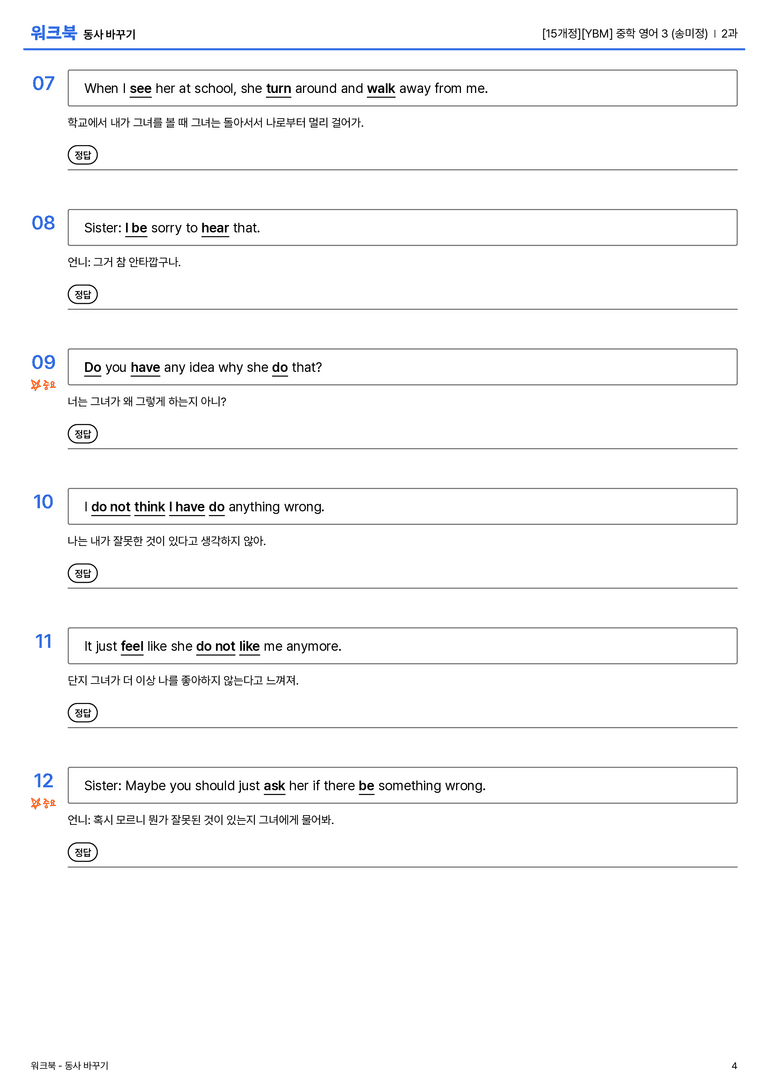768x1087 pixels.
Task: Click the 정답 badge under question 08
Action: (x=82, y=294)
